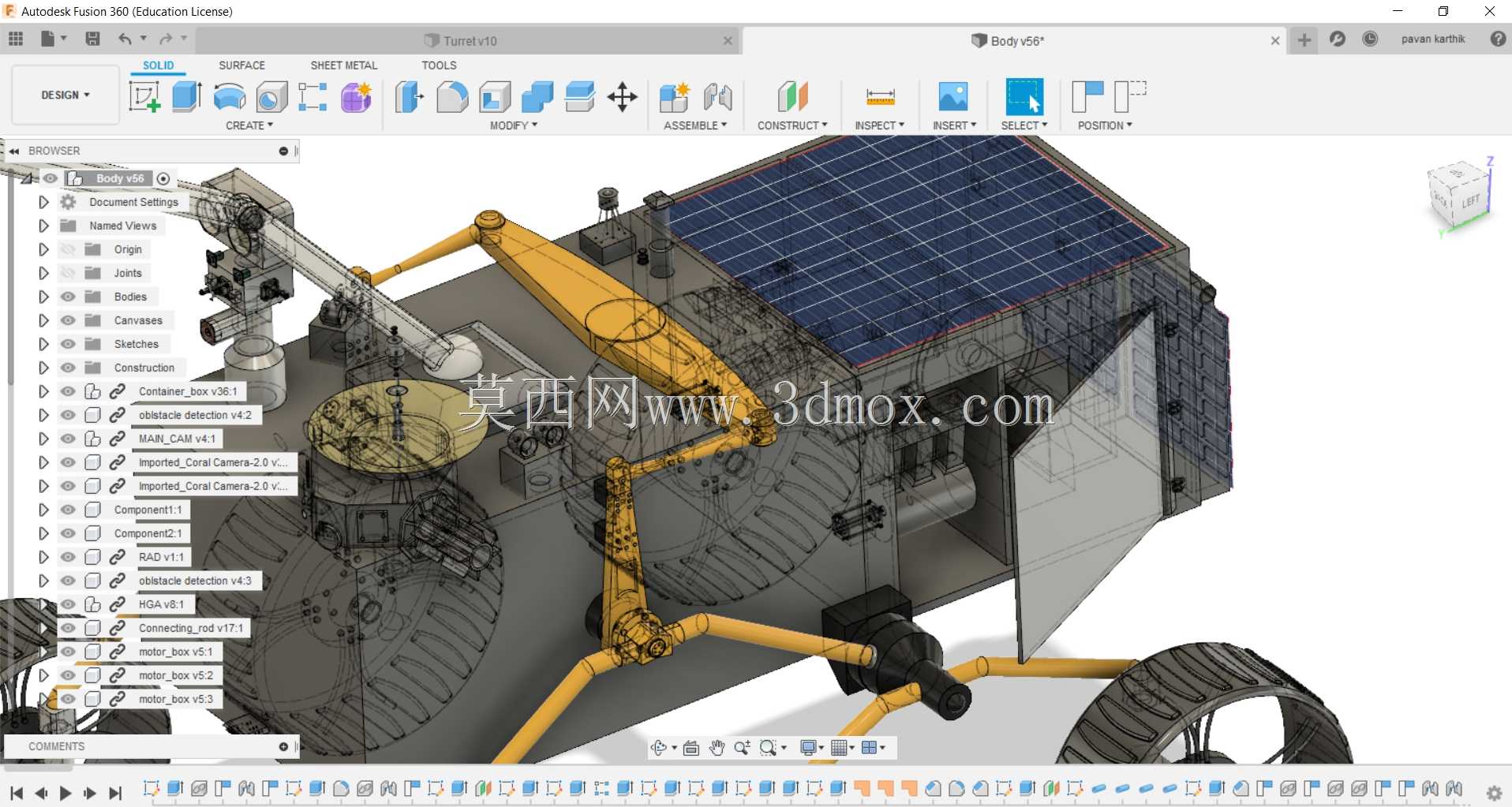Viewport: 1512px width, 807px height.
Task: Activate the Orbit navigation tool
Action: click(x=659, y=748)
